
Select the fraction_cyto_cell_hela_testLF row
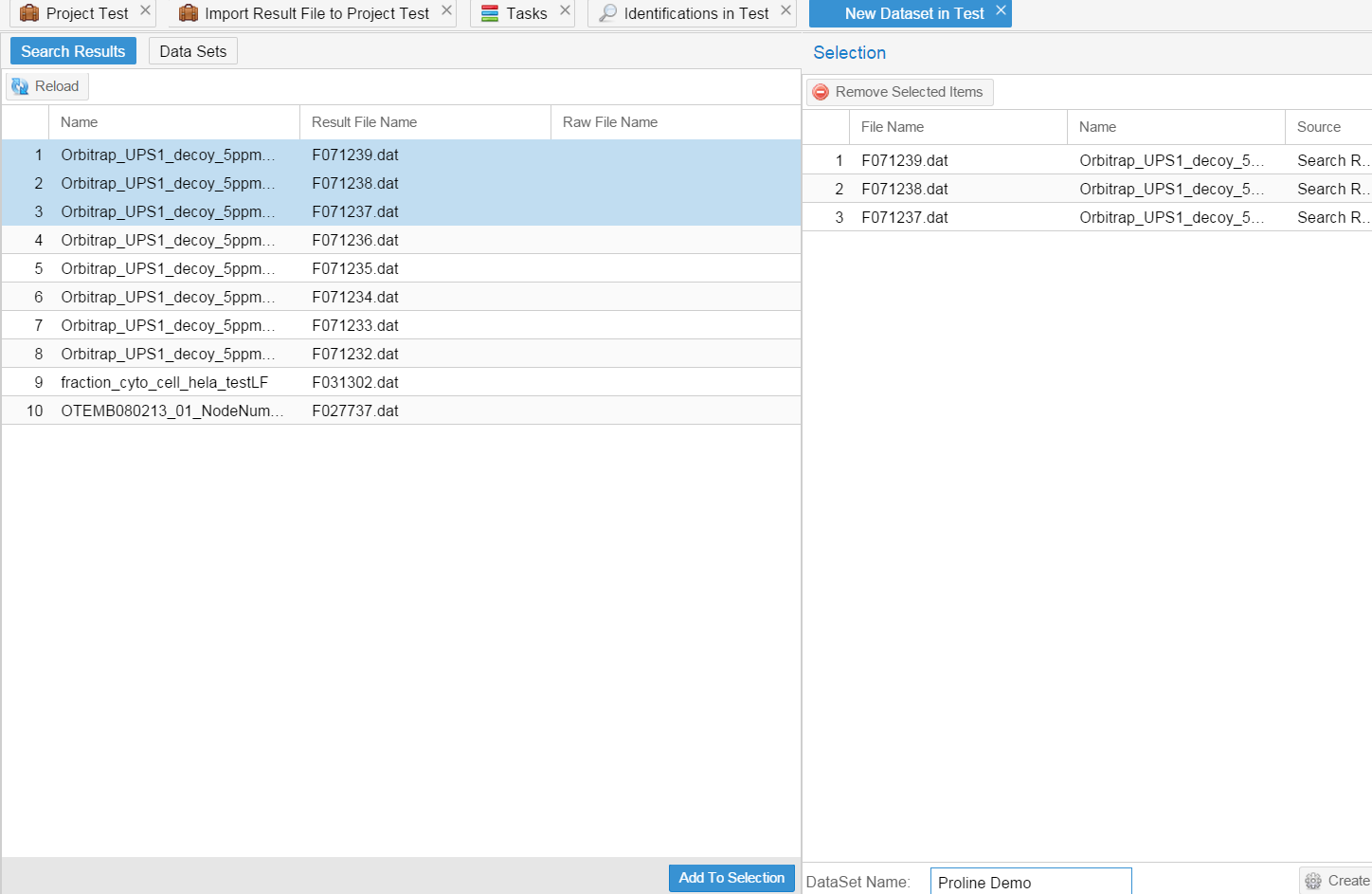click(165, 382)
